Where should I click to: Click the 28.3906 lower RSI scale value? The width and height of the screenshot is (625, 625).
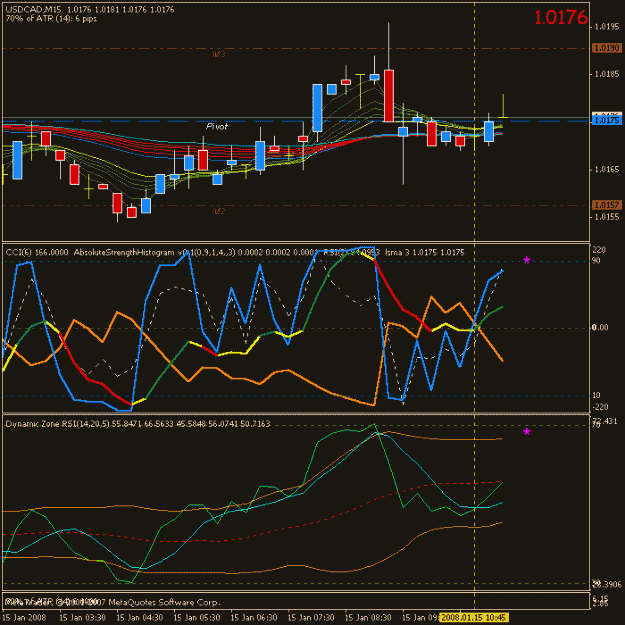(x=607, y=585)
